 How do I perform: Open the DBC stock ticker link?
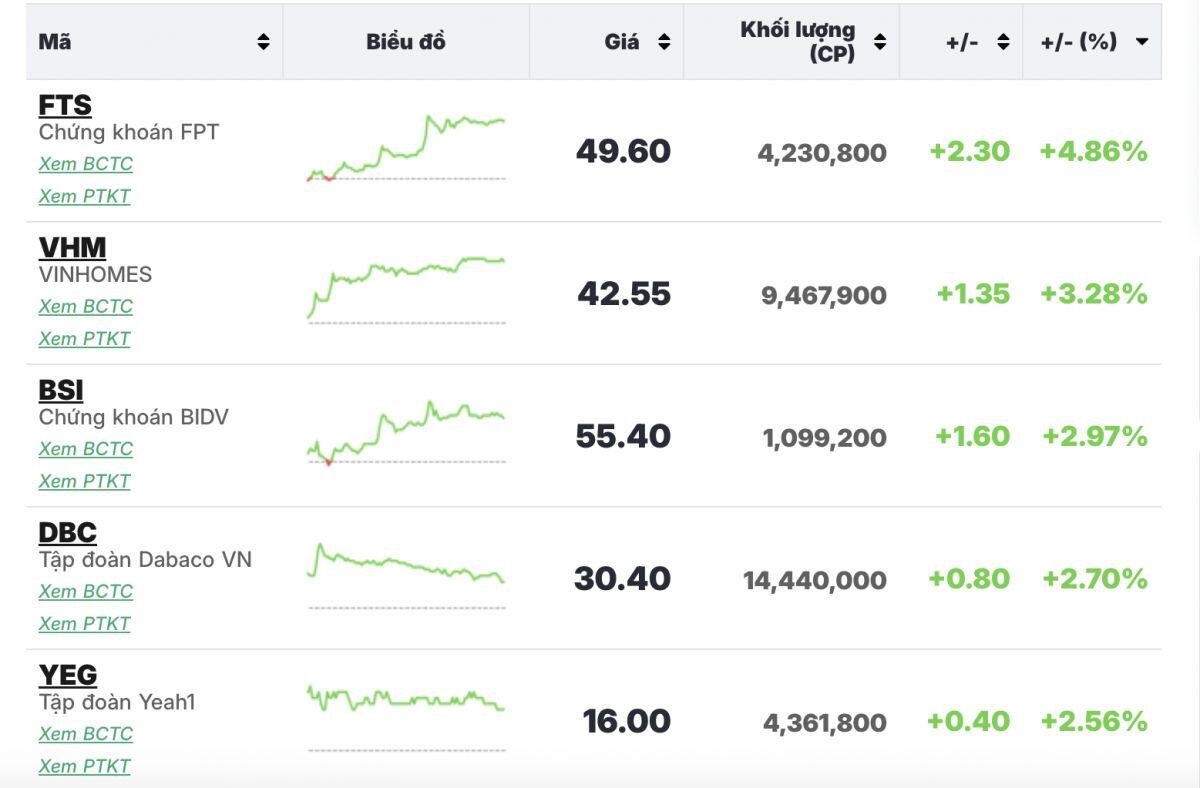pos(67,532)
